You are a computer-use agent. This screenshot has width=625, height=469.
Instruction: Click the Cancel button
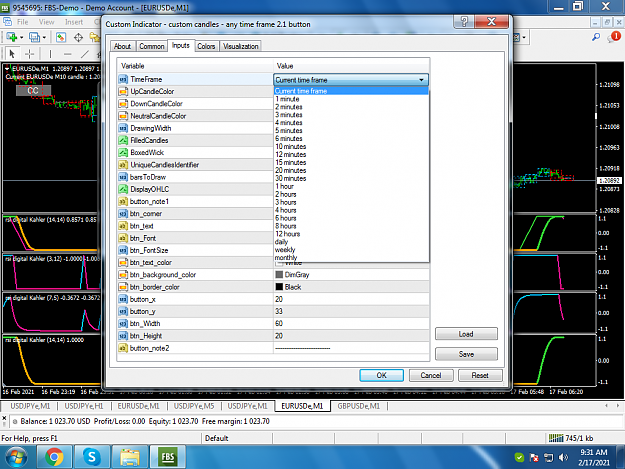[x=431, y=375]
